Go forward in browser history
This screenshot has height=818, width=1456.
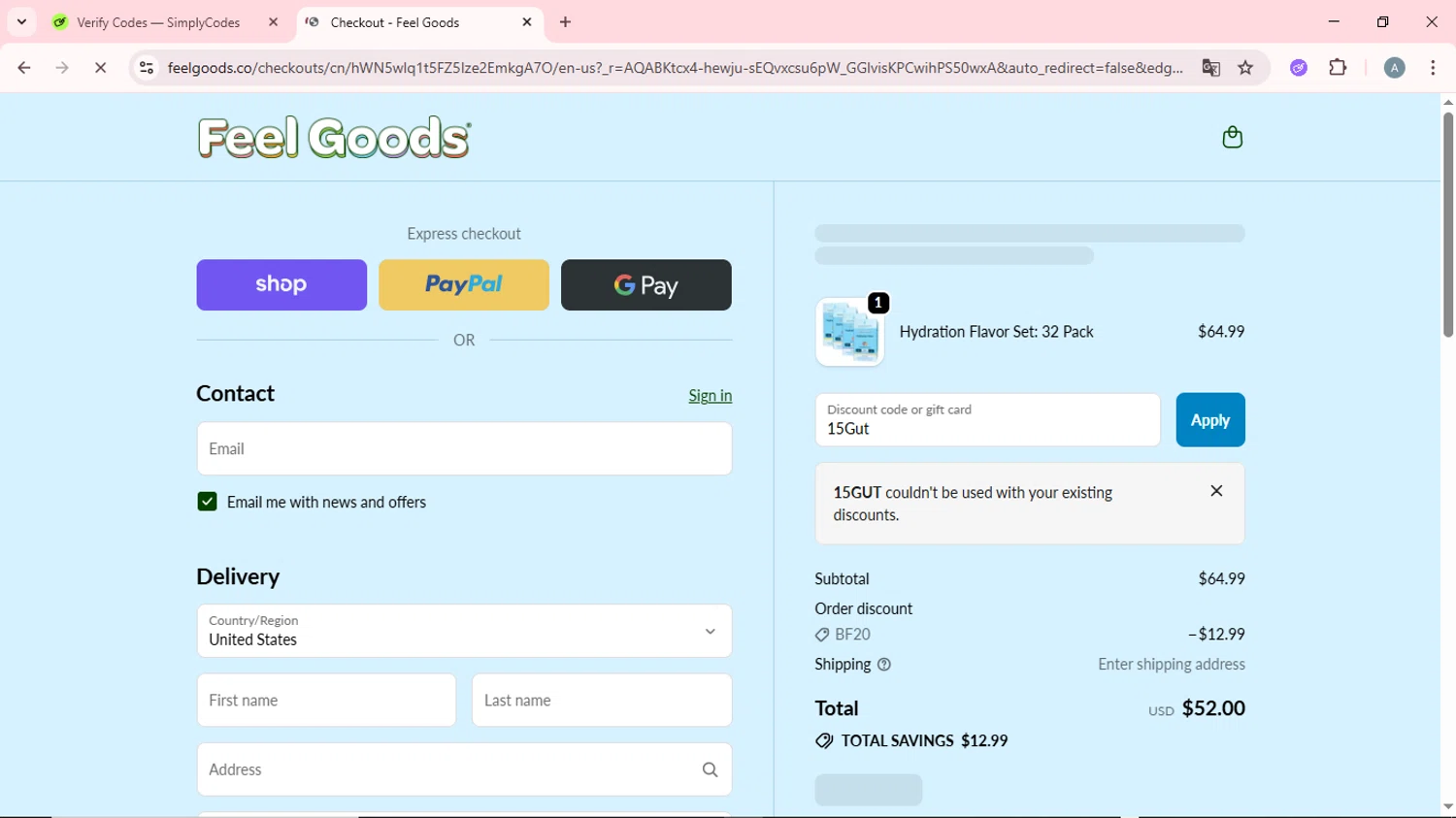pos(62,68)
